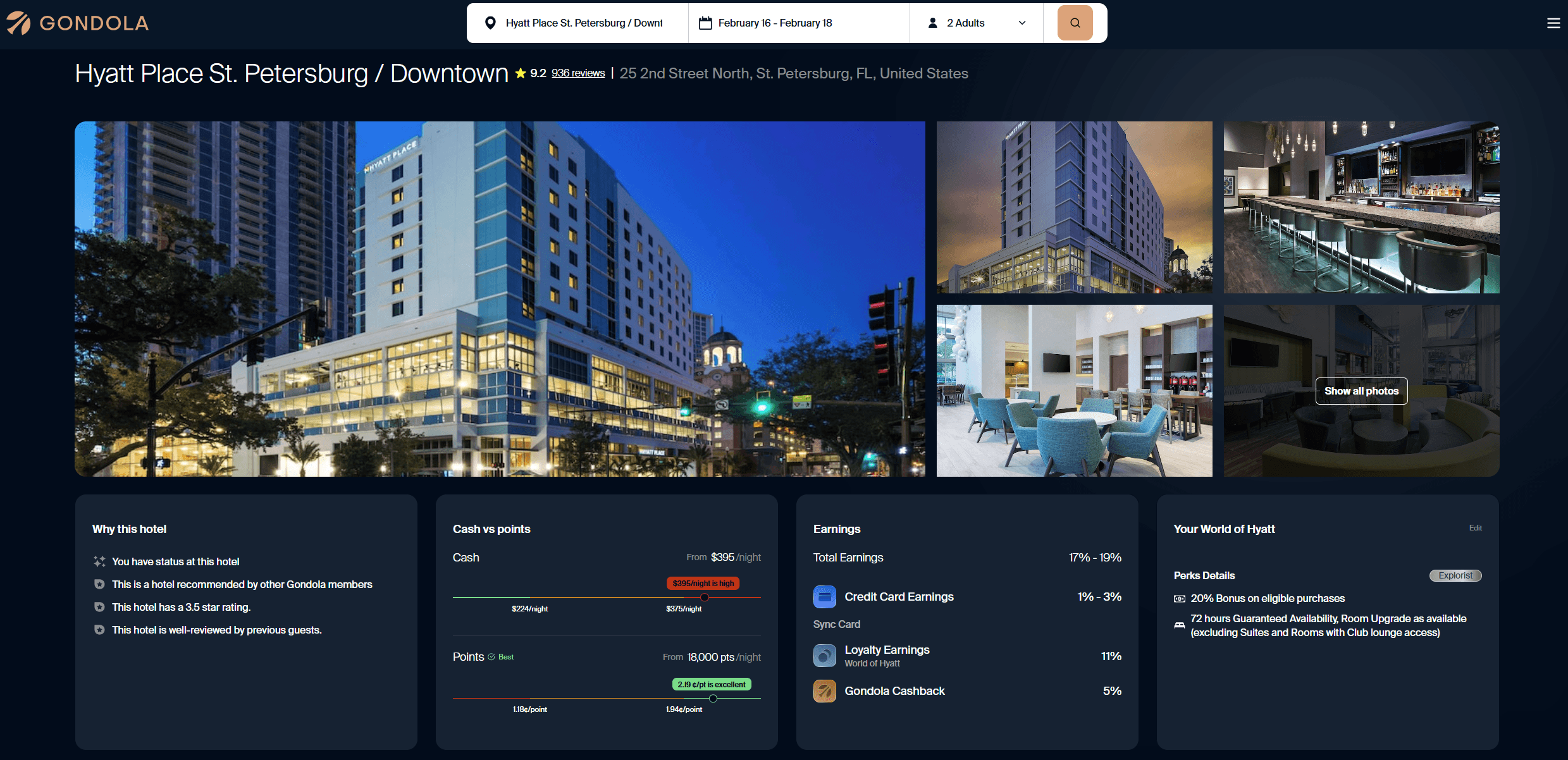Viewport: 1568px width, 760px height.
Task: Click the person icon beside 2 Adults
Action: [x=932, y=23]
